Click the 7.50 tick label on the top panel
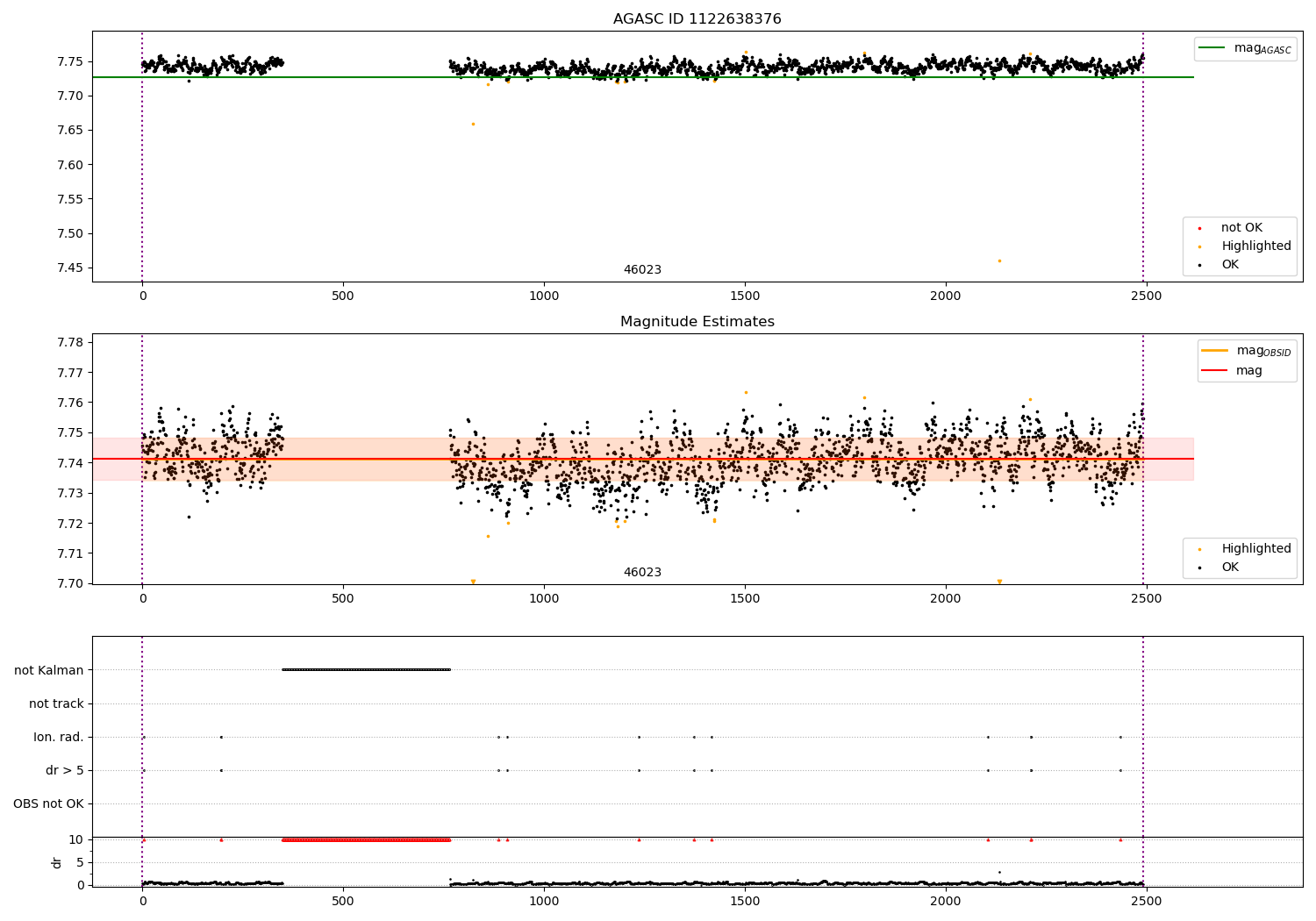The width and height of the screenshot is (1316, 921). pos(69,233)
